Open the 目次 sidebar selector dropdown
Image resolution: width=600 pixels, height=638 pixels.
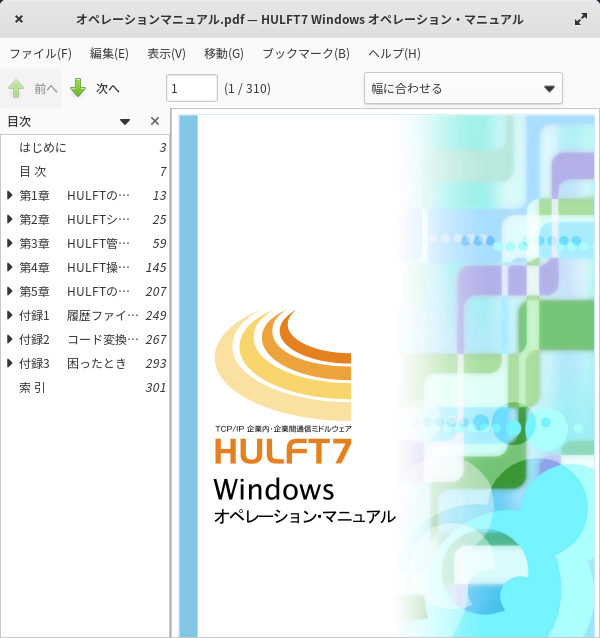125,122
